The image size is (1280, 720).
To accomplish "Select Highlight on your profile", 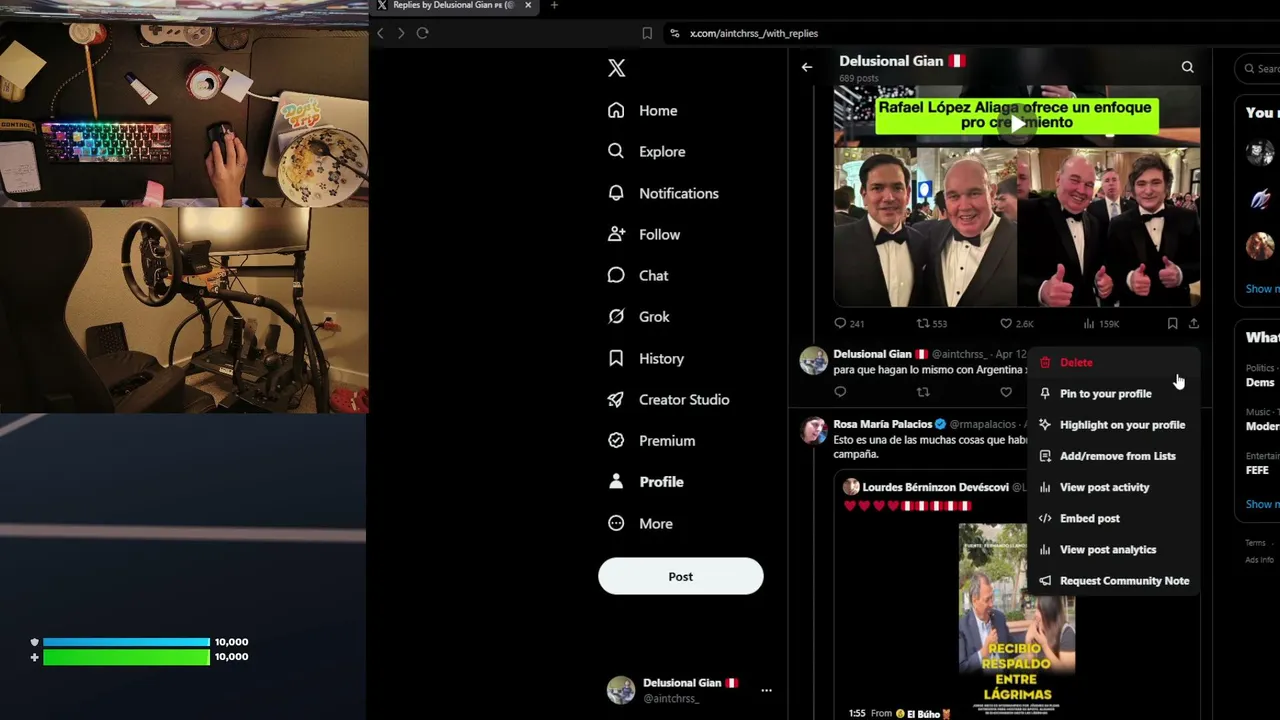I will coord(1114,425).
